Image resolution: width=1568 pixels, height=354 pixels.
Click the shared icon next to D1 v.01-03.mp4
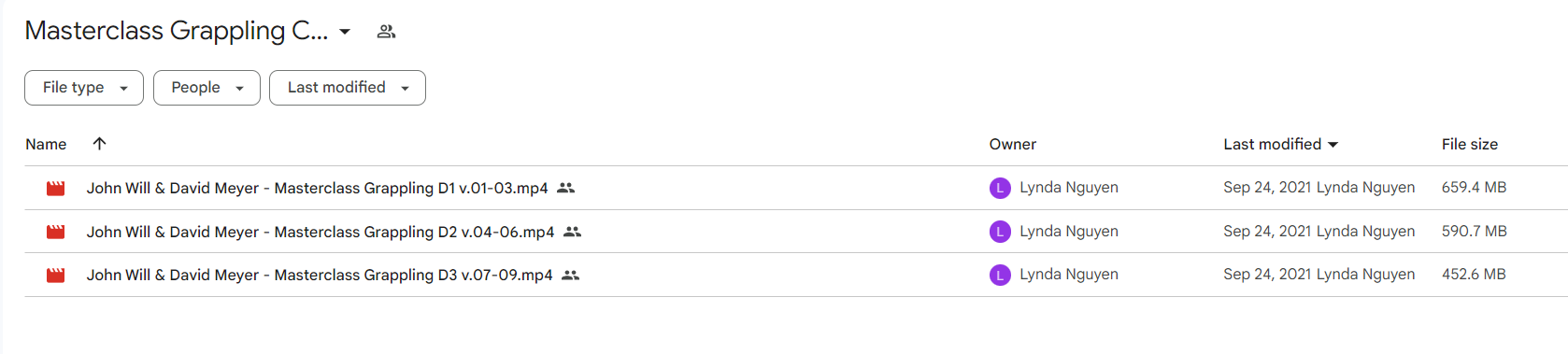(565, 188)
